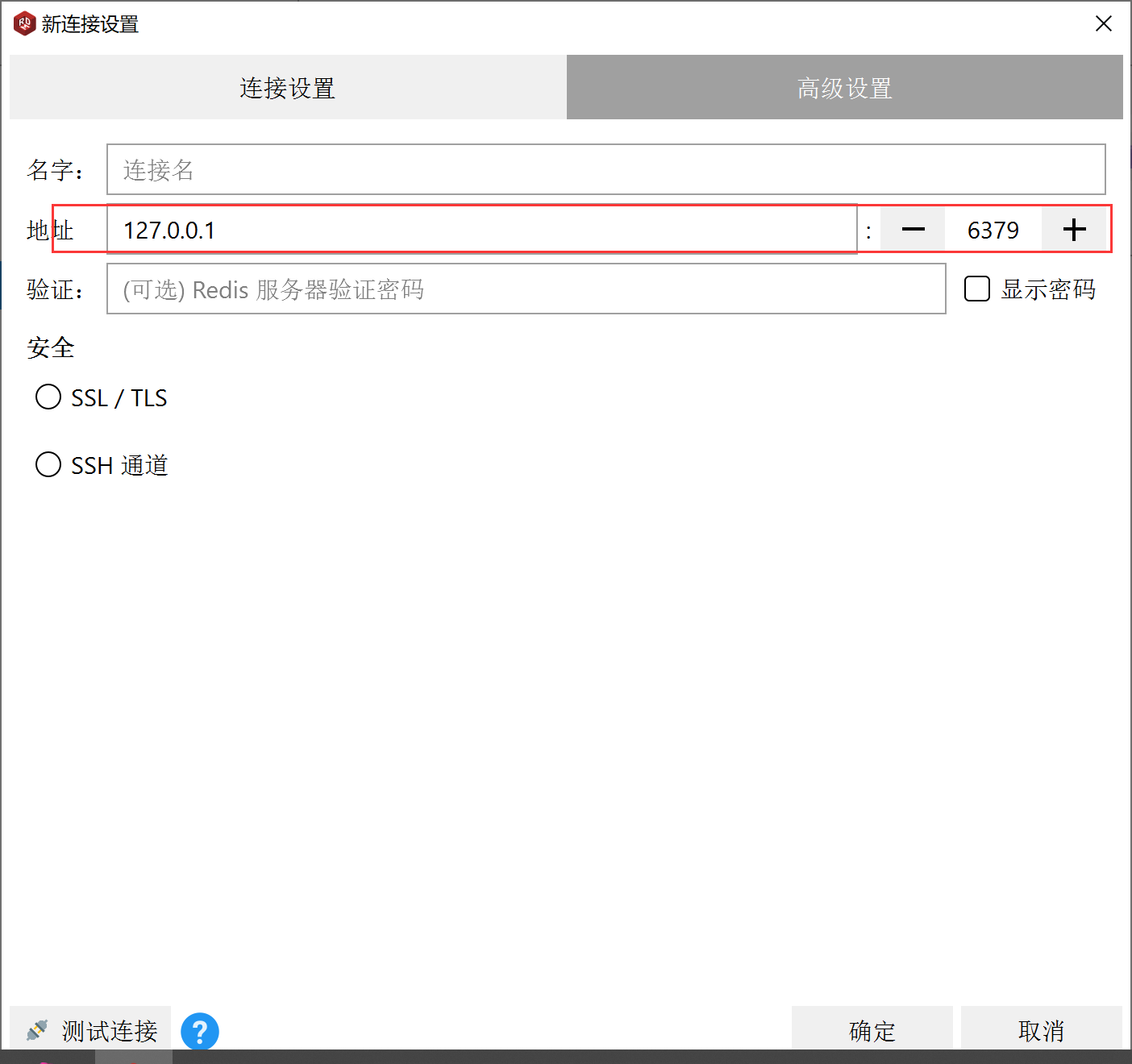Confirm with the 确定 button

[872, 1030]
